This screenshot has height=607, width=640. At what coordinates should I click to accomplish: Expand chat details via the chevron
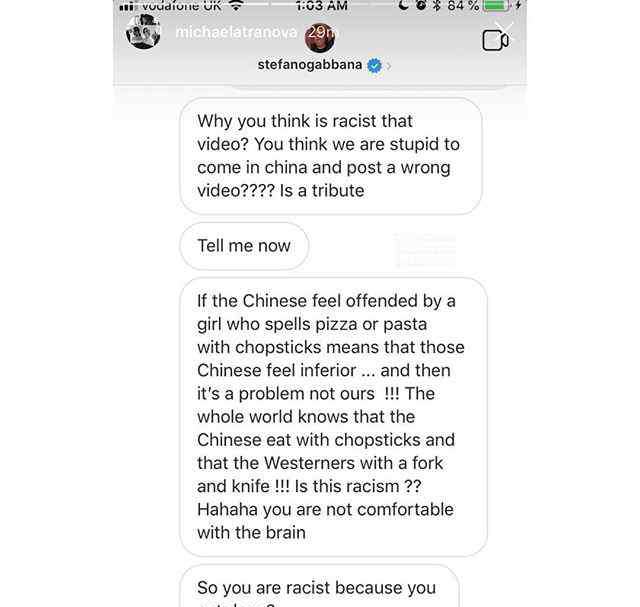coord(389,66)
